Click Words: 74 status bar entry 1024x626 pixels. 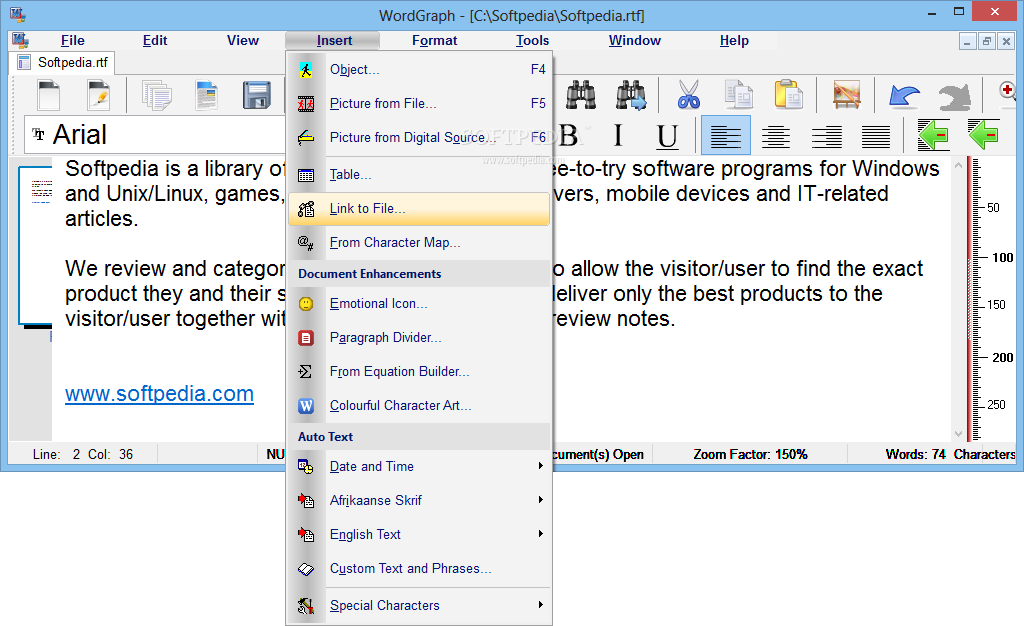(915, 454)
